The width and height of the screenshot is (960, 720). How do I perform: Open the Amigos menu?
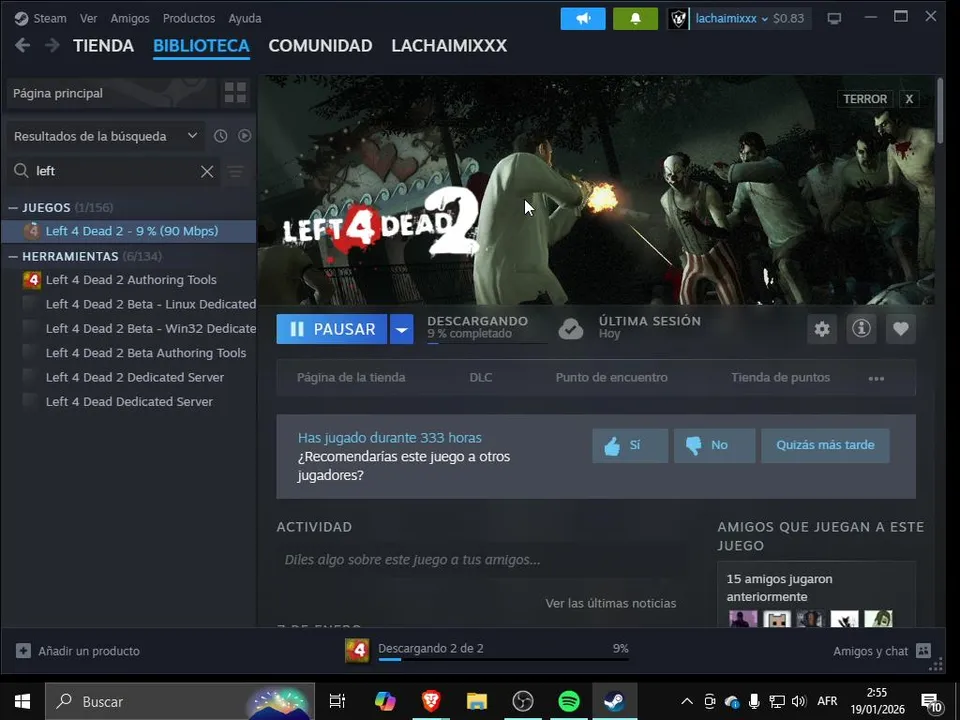pos(130,18)
